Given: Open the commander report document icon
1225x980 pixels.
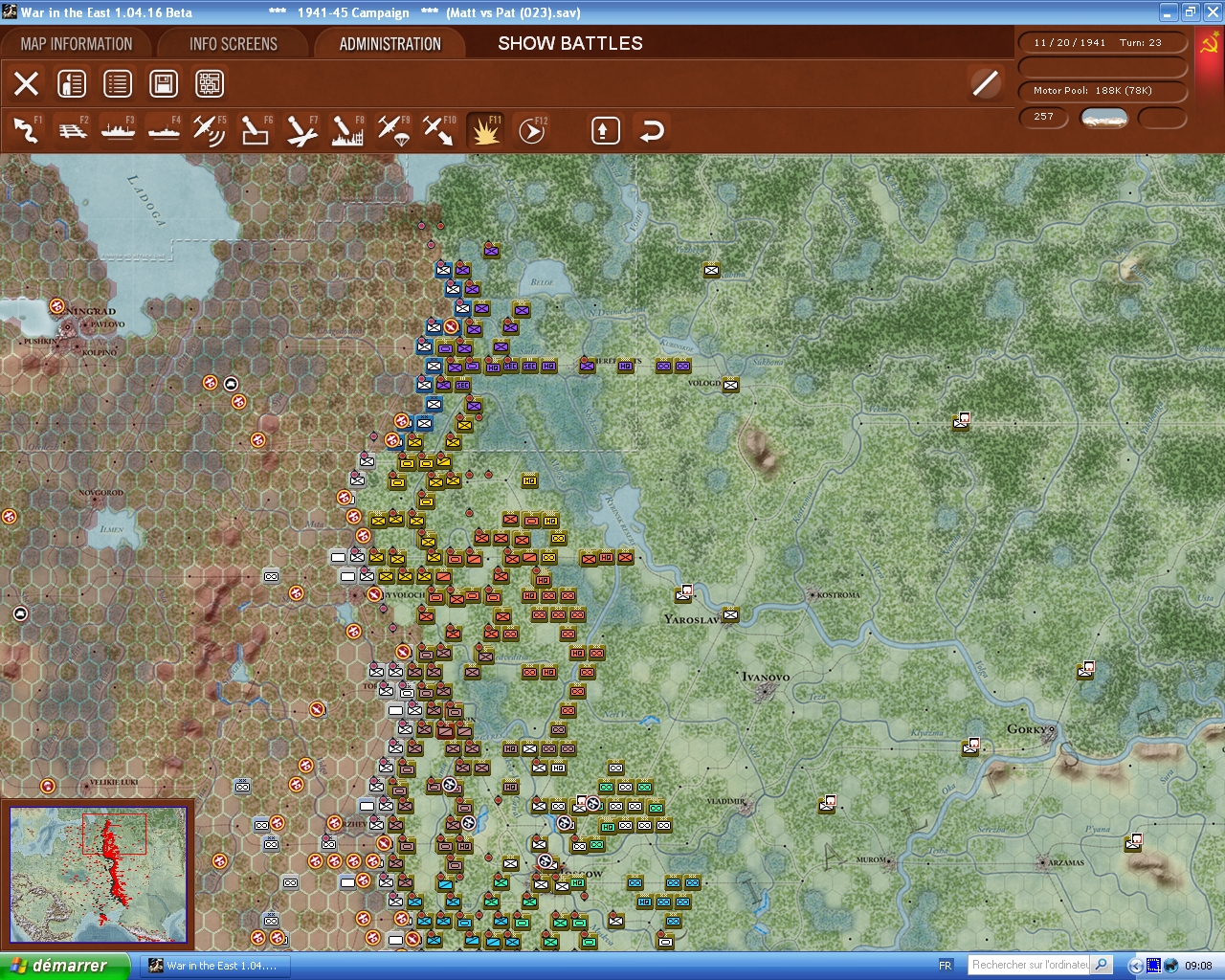Looking at the screenshot, I should (x=72, y=84).
